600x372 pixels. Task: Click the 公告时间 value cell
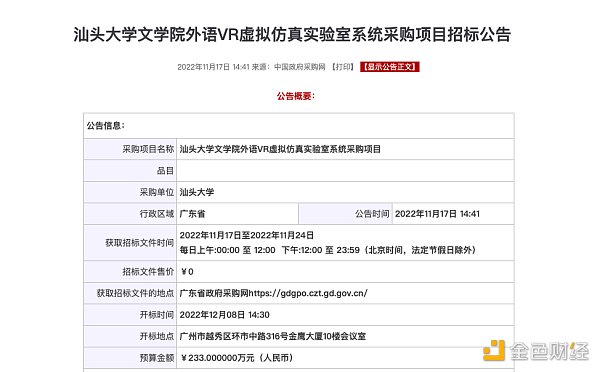tap(453, 214)
